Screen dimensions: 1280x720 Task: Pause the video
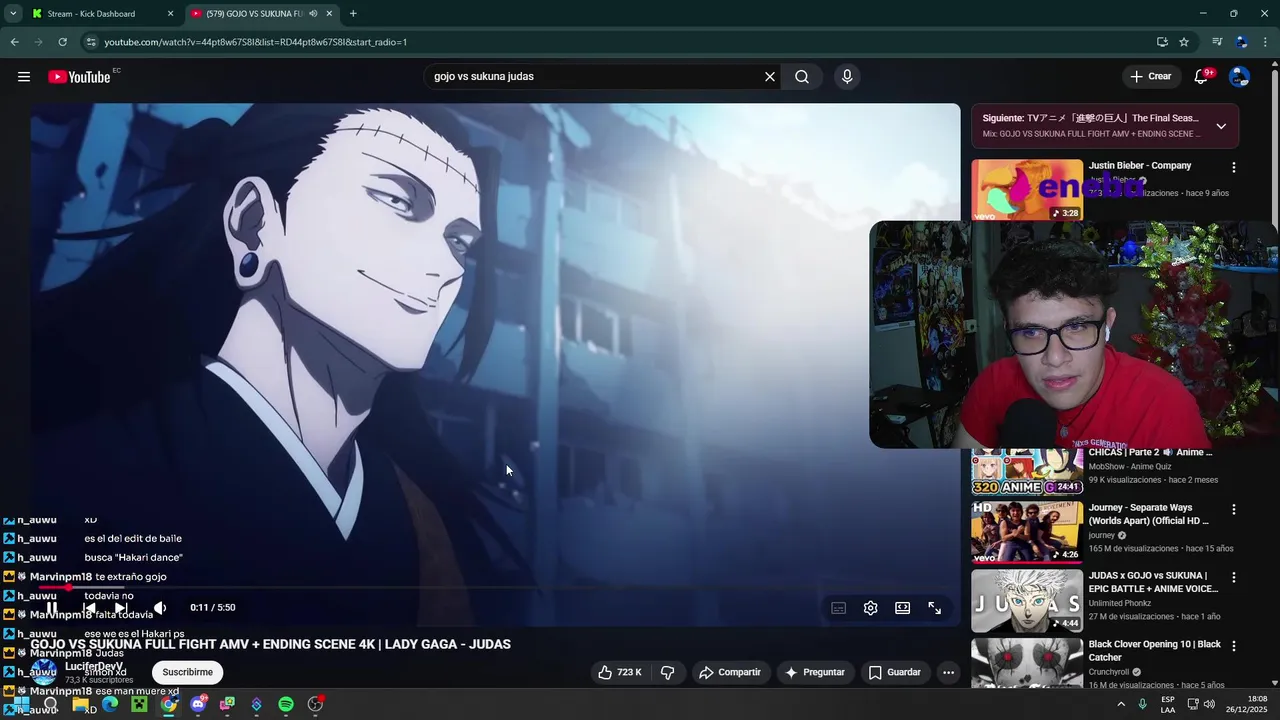click(52, 608)
